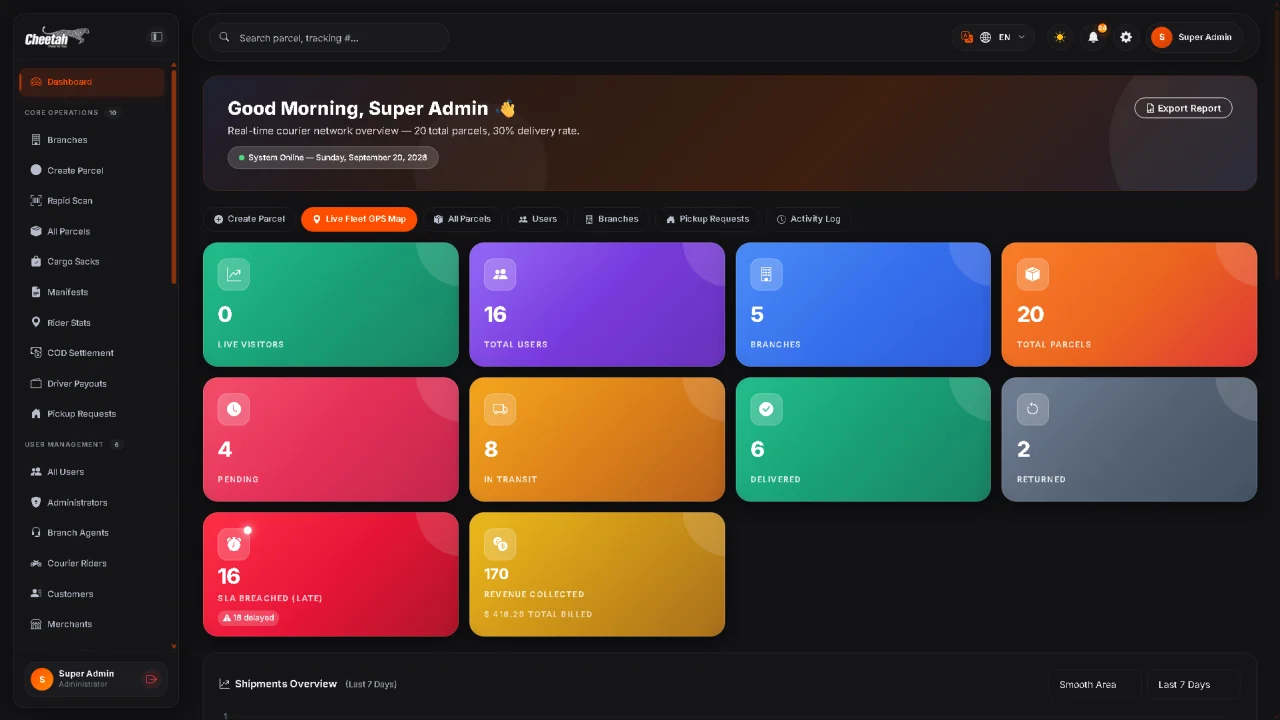The height and width of the screenshot is (720, 1280).
Task: Open Customers sidebar item
Action: [92, 594]
